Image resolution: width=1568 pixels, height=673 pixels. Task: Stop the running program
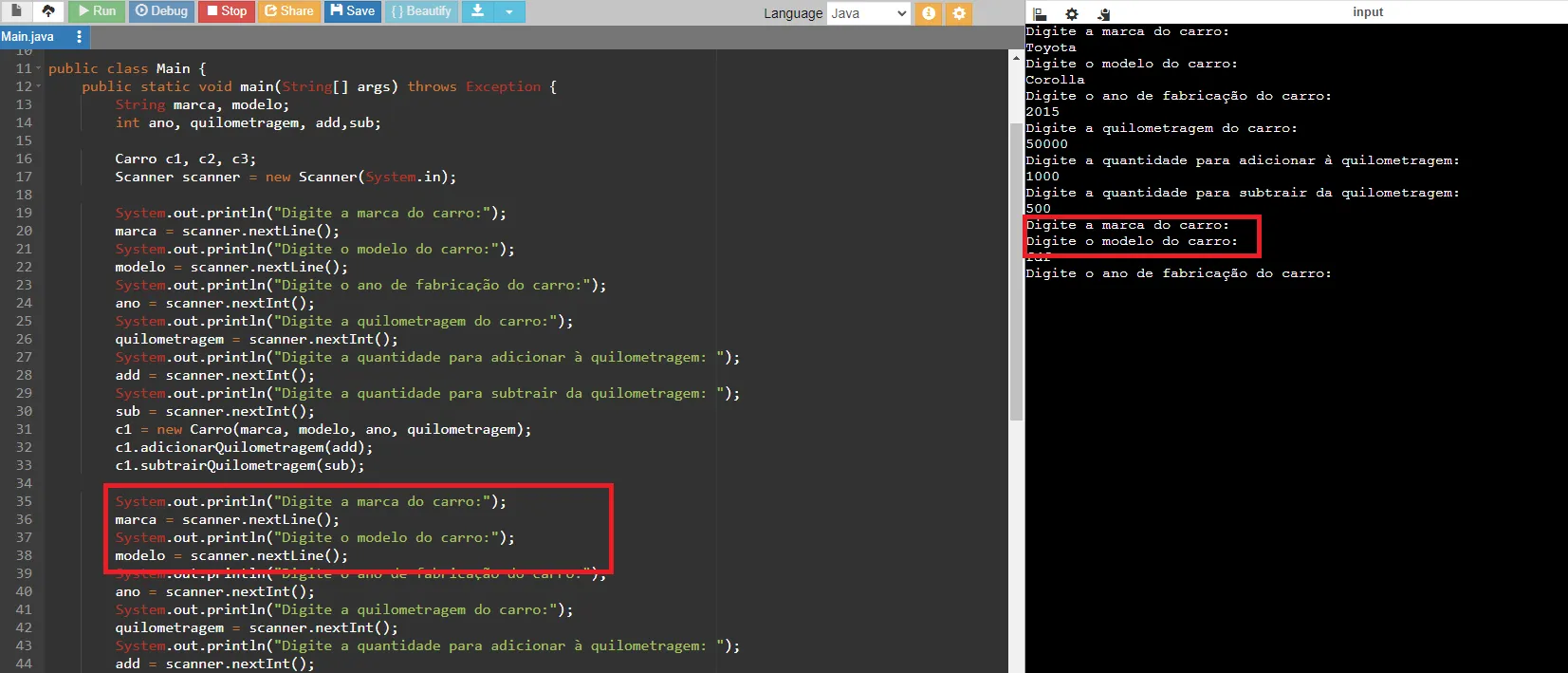227,11
